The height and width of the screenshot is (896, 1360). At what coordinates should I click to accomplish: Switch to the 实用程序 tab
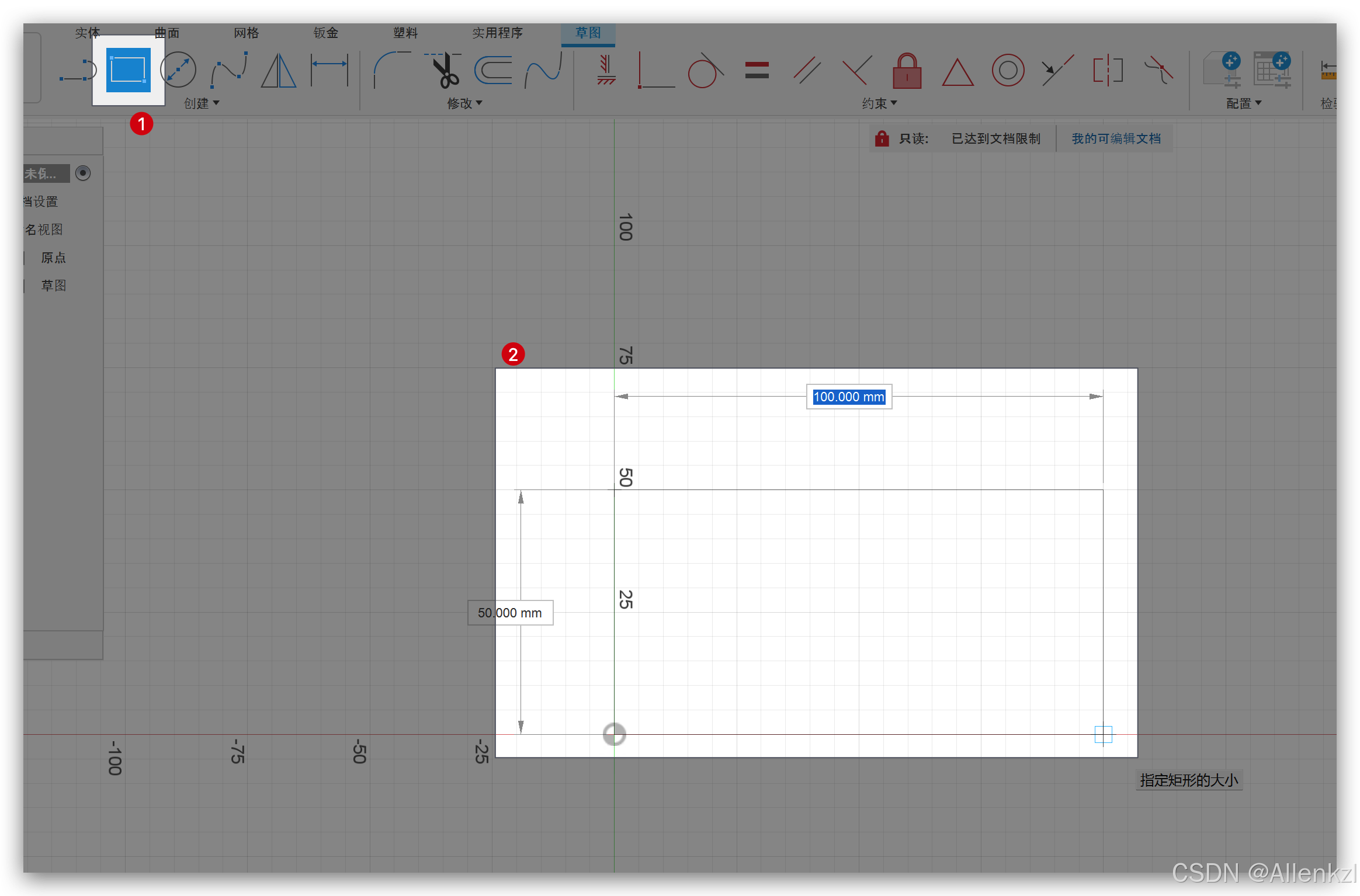497,33
